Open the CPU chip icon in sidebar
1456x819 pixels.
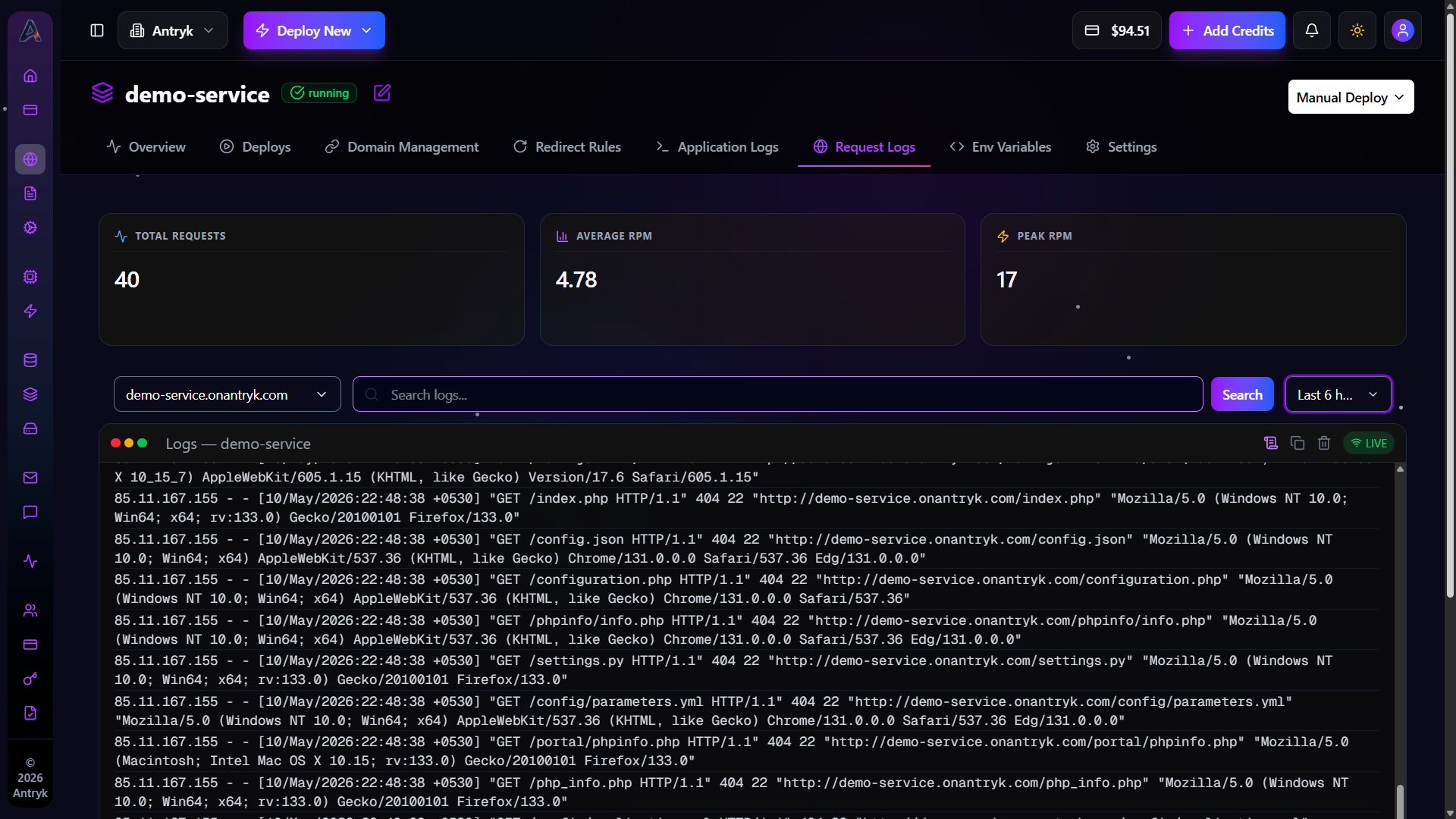click(x=30, y=277)
